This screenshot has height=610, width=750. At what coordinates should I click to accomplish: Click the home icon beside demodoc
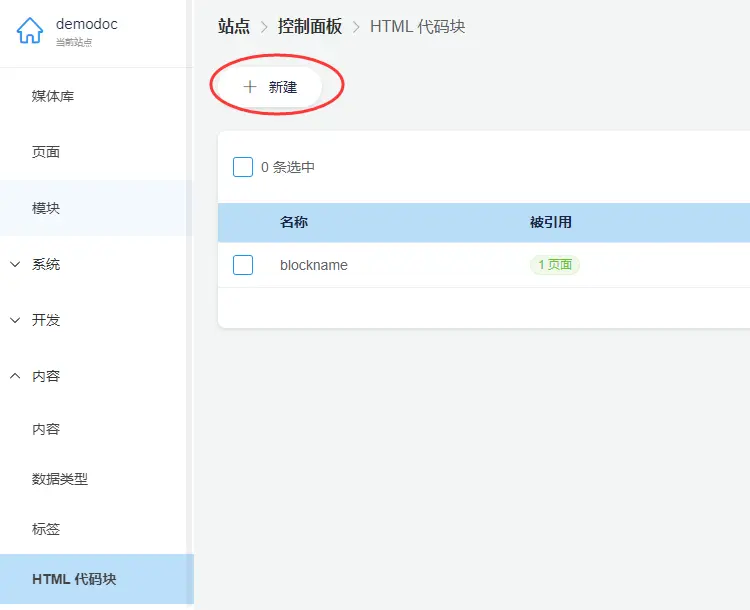[x=30, y=32]
